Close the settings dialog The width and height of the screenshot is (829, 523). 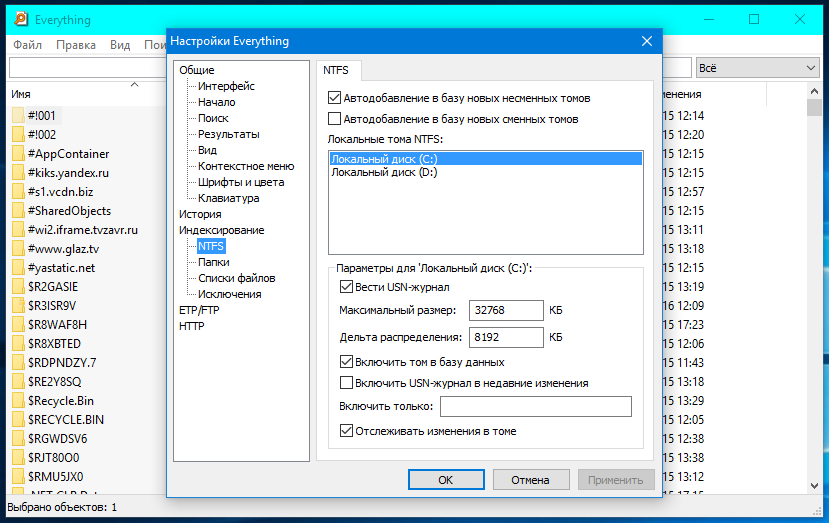coord(647,41)
